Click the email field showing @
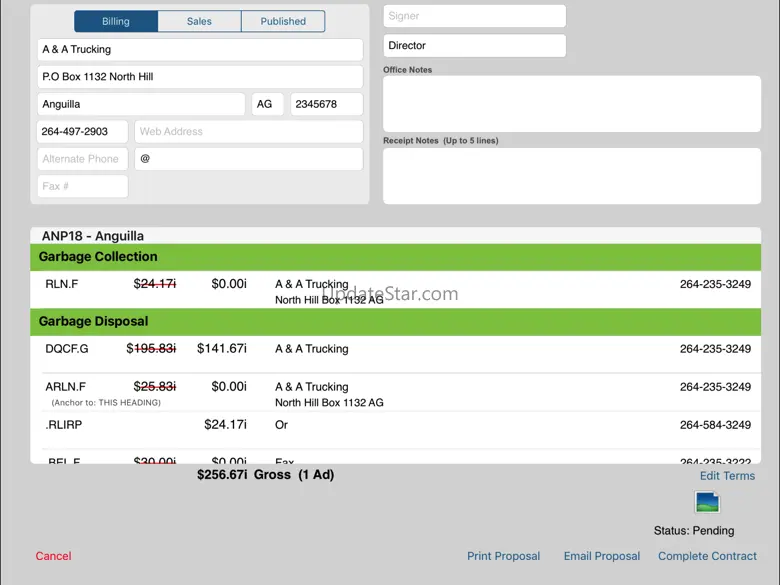 pos(249,159)
